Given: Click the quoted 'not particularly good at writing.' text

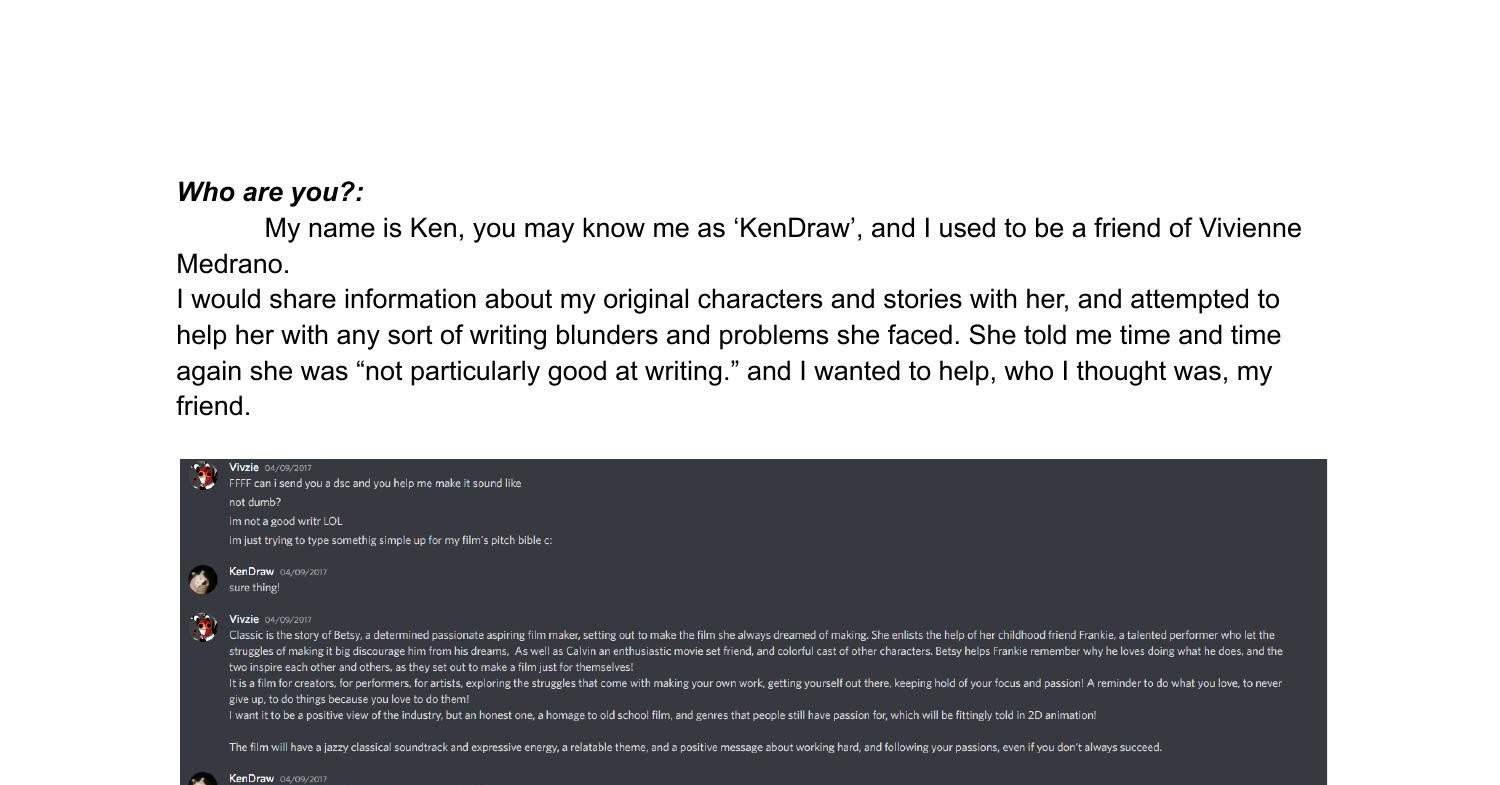Looking at the screenshot, I should (x=548, y=371).
